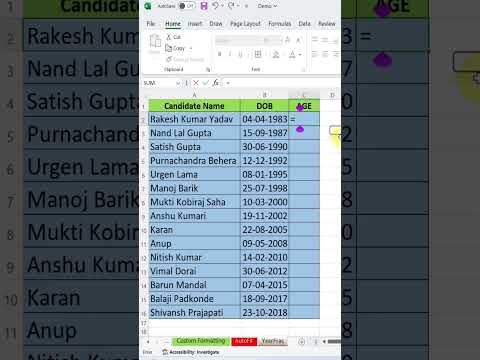Toggle Underline formatting
This screenshot has width=480, height=360.
click(239, 54)
